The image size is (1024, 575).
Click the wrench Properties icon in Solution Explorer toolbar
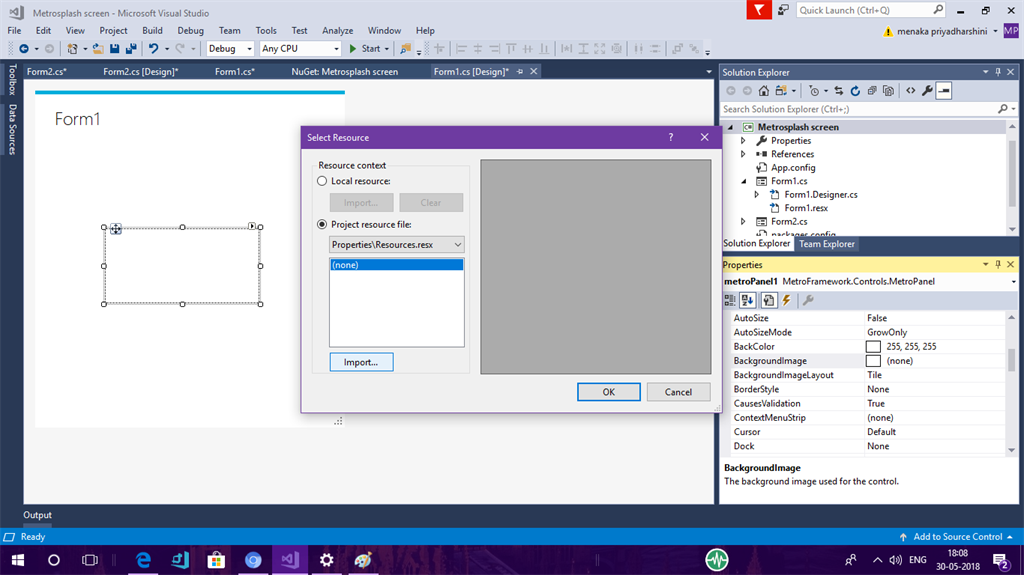927,91
